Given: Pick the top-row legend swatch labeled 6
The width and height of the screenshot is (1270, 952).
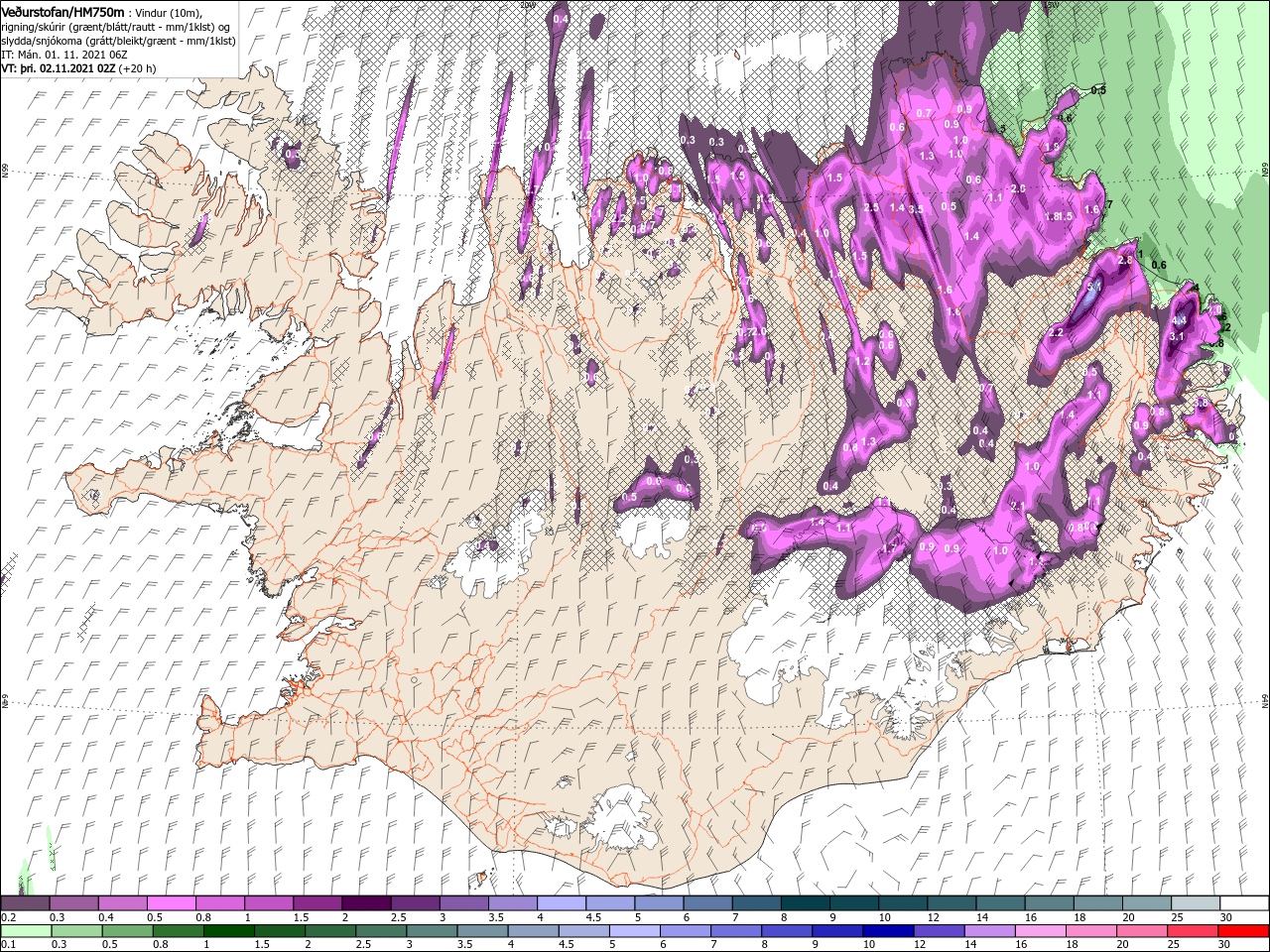Looking at the screenshot, I should (x=706, y=903).
